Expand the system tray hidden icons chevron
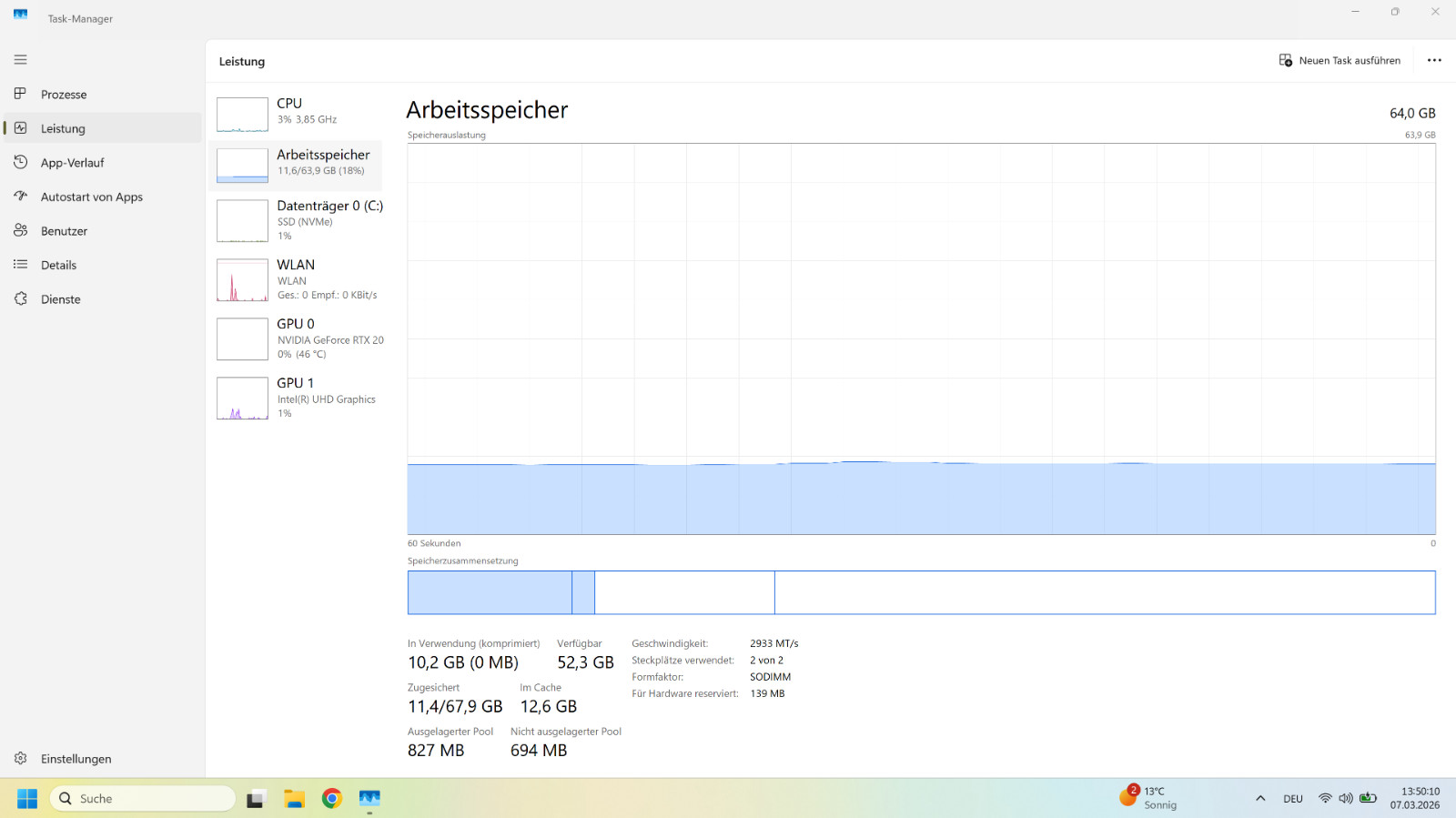This screenshot has height=818, width=1456. (x=1260, y=799)
